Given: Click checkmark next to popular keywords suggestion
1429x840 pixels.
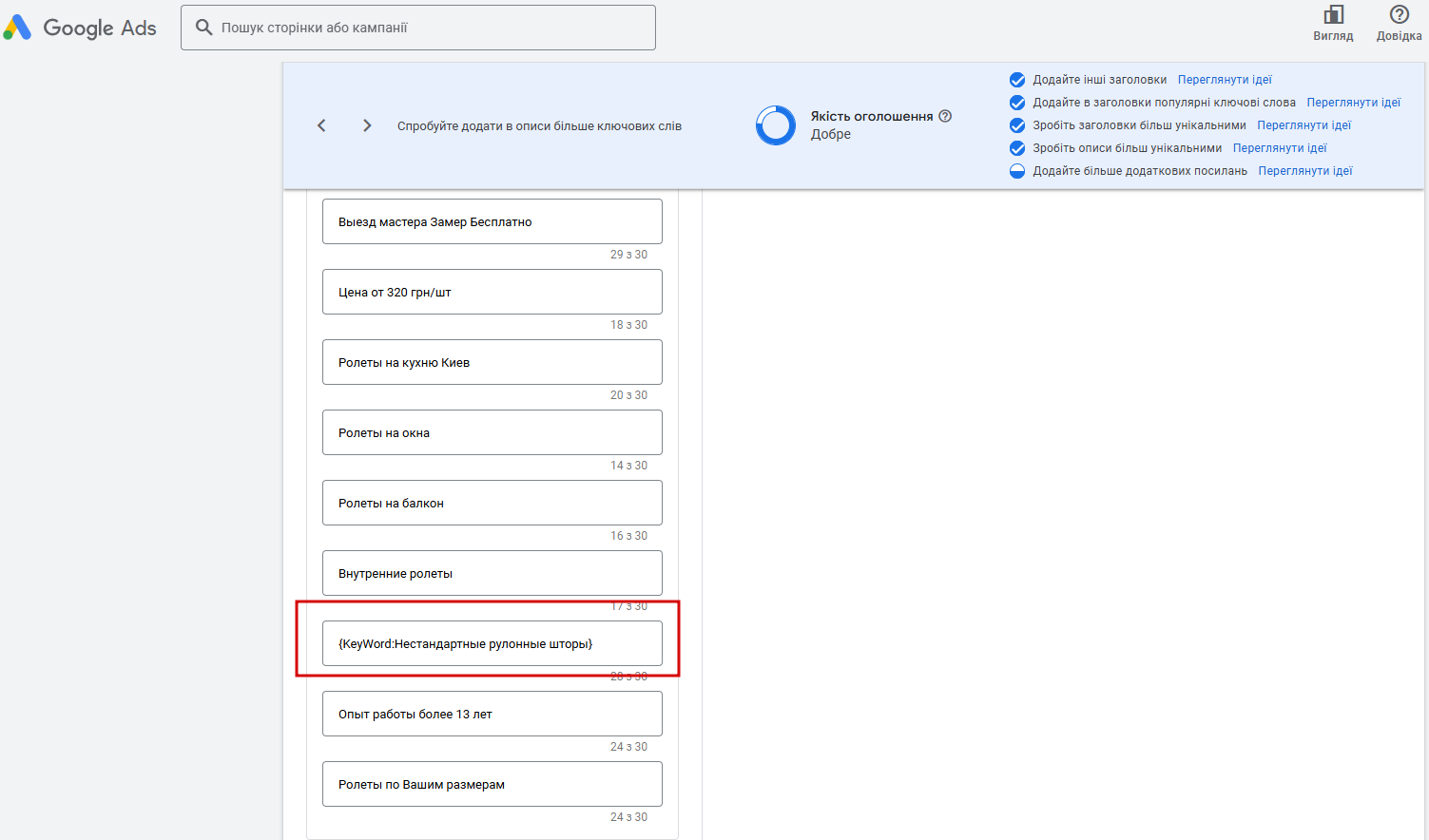Looking at the screenshot, I should pyautogui.click(x=1017, y=103).
